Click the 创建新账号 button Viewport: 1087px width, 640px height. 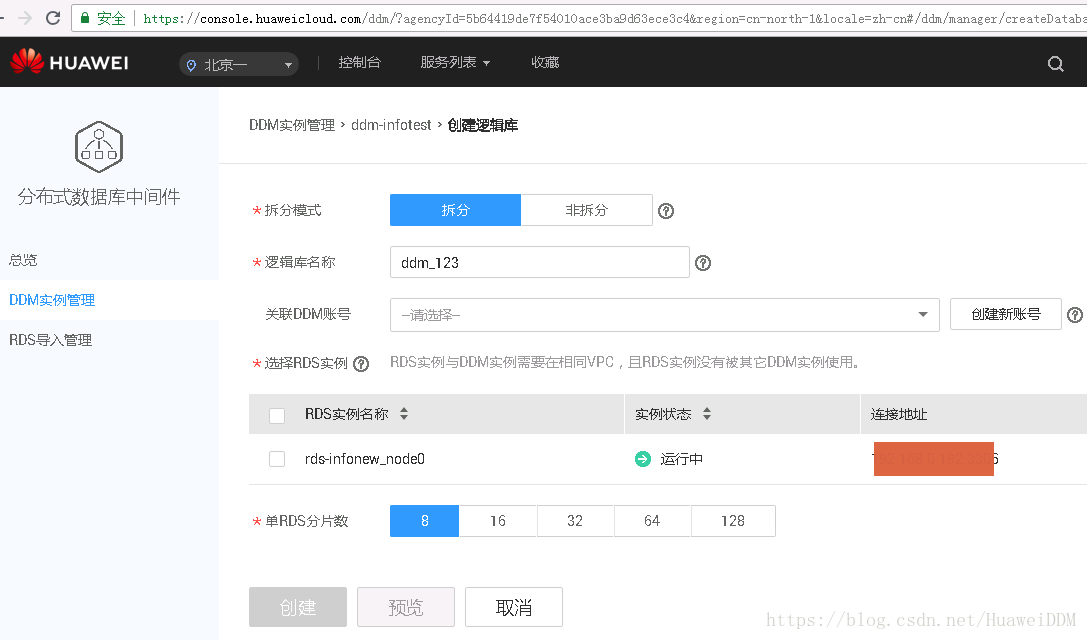1005,314
